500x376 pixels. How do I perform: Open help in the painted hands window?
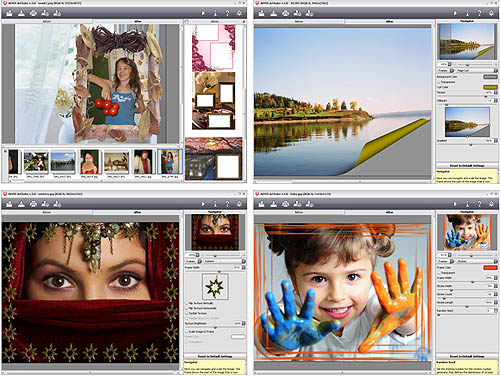point(479,204)
